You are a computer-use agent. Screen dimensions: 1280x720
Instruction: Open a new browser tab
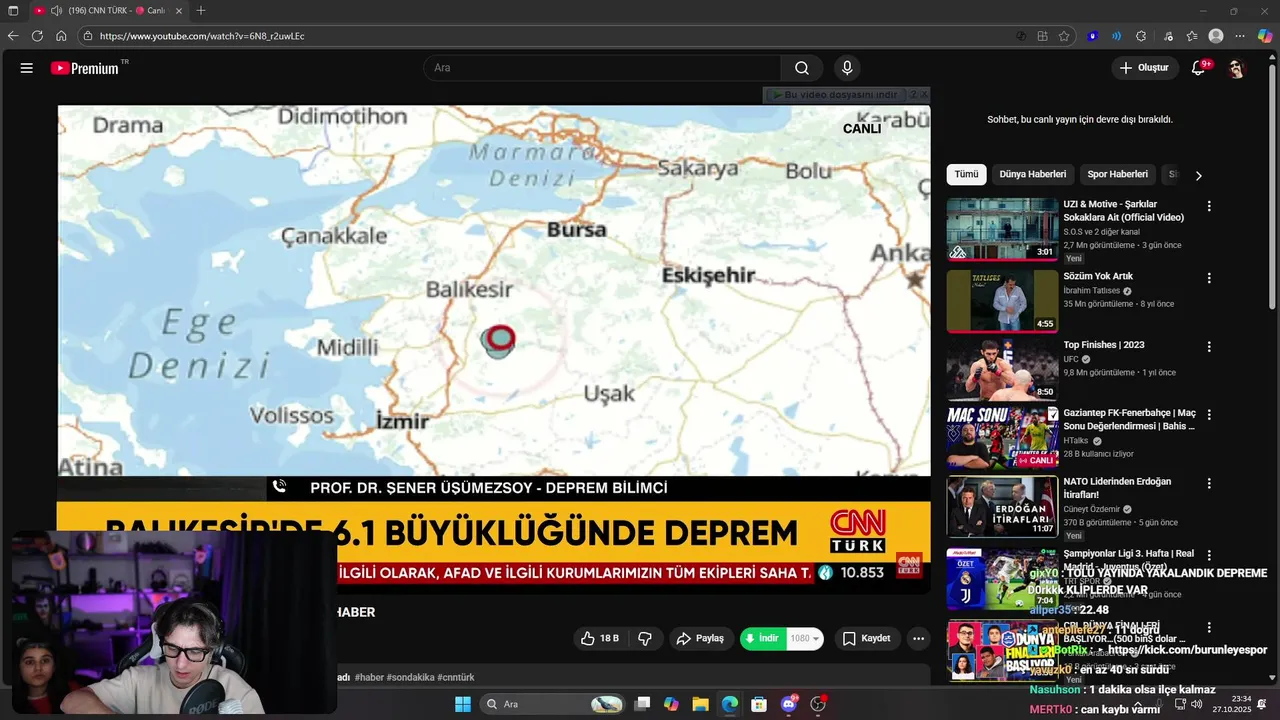pyautogui.click(x=201, y=10)
